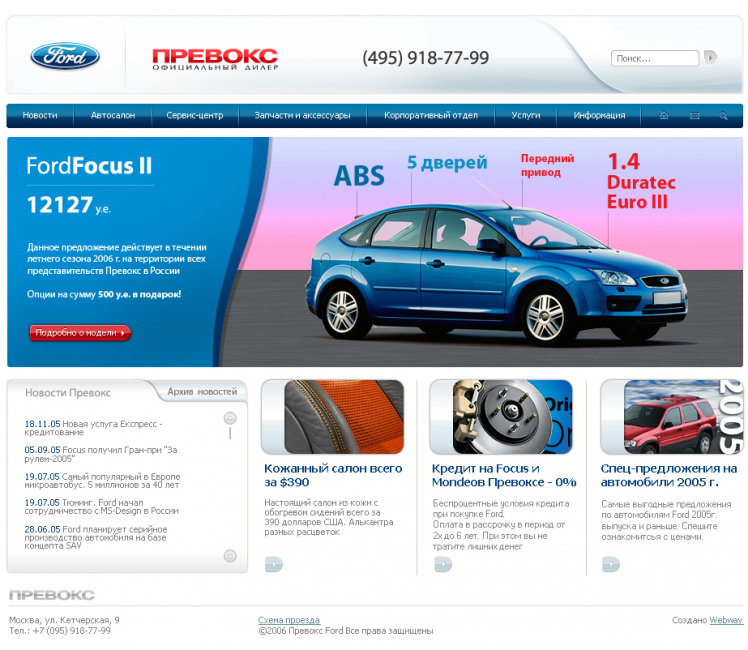Click the home icon in navigation bar
The image size is (748, 650).
(664, 115)
